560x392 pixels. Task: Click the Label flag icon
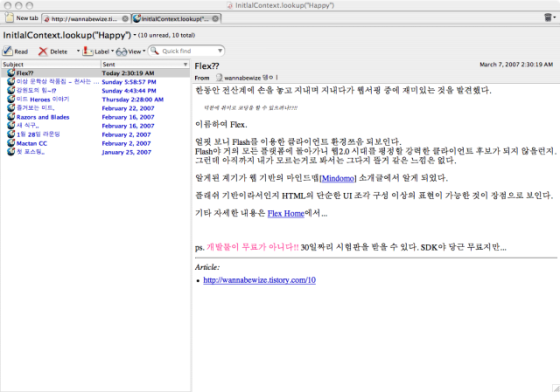point(88,51)
